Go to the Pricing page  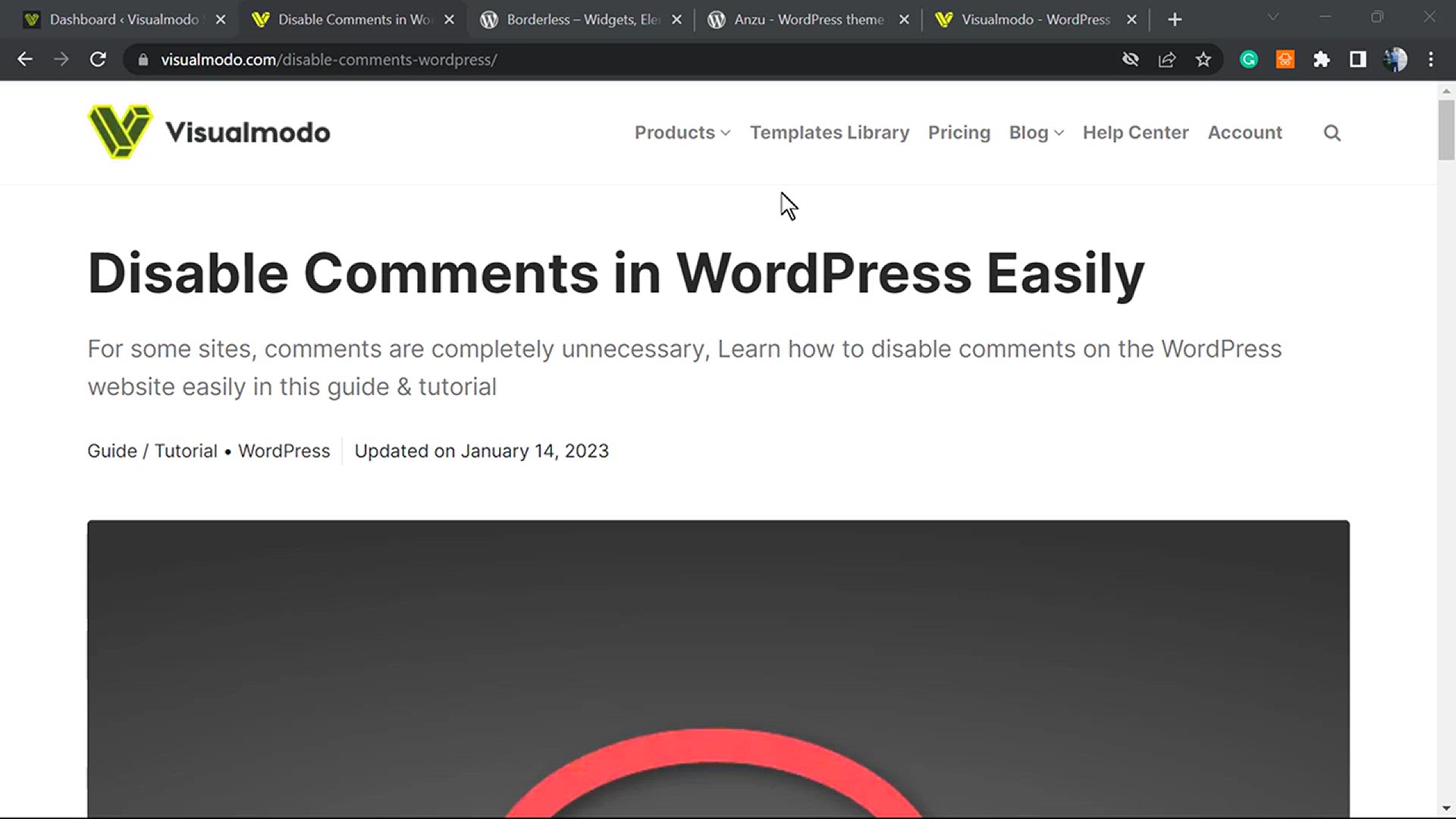point(959,133)
